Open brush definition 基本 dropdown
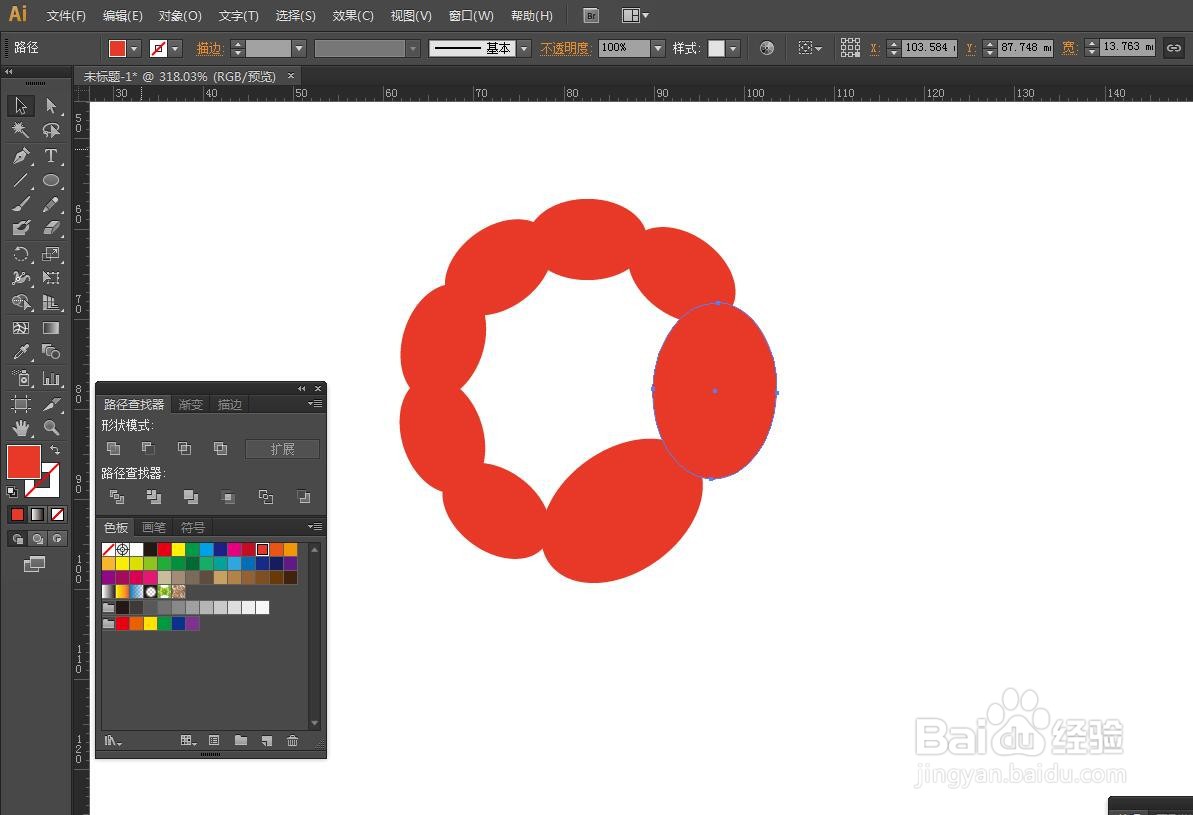The height and width of the screenshot is (815, 1193). click(x=523, y=49)
